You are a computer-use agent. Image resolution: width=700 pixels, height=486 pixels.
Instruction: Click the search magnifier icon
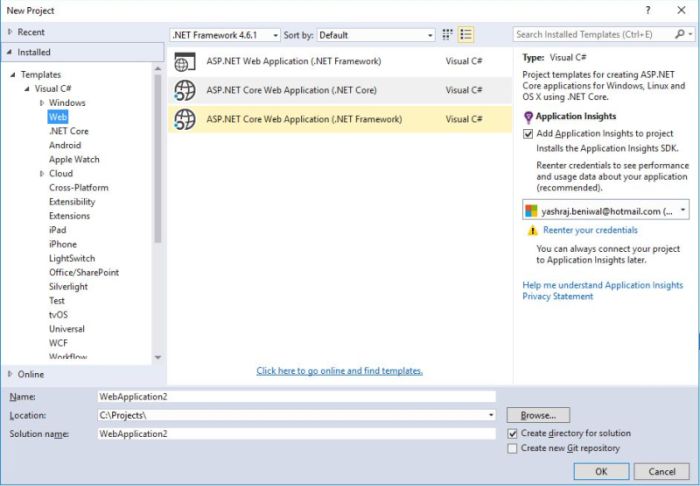click(679, 34)
